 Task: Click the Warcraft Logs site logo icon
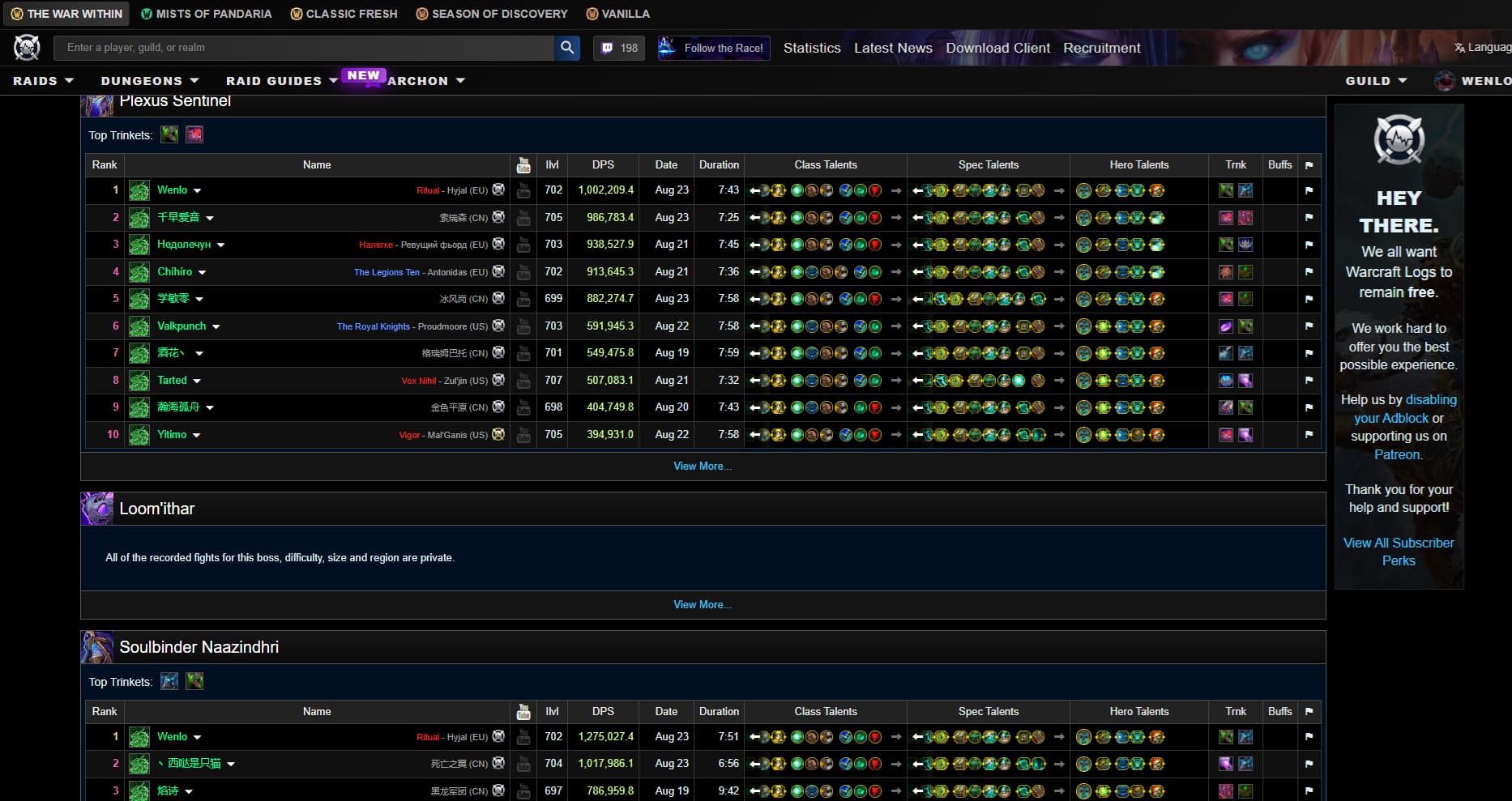click(27, 48)
